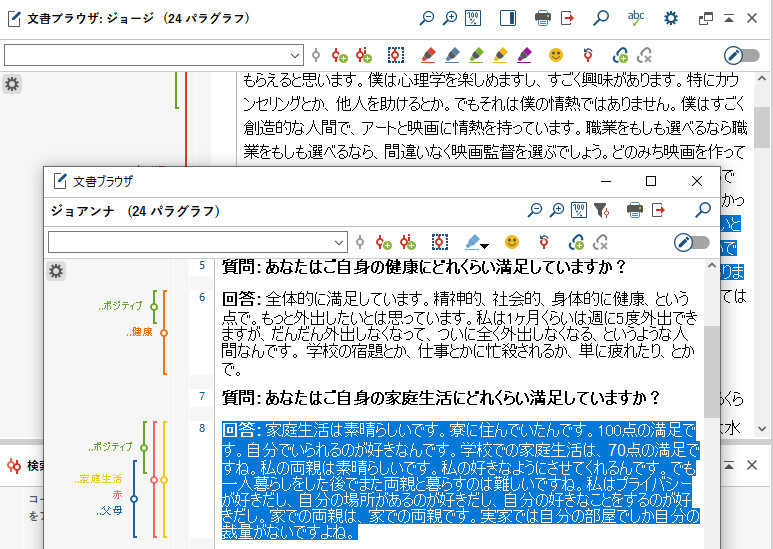Code selection with new code in ジョアンナ toolbar
The width and height of the screenshot is (773, 549).
384,242
